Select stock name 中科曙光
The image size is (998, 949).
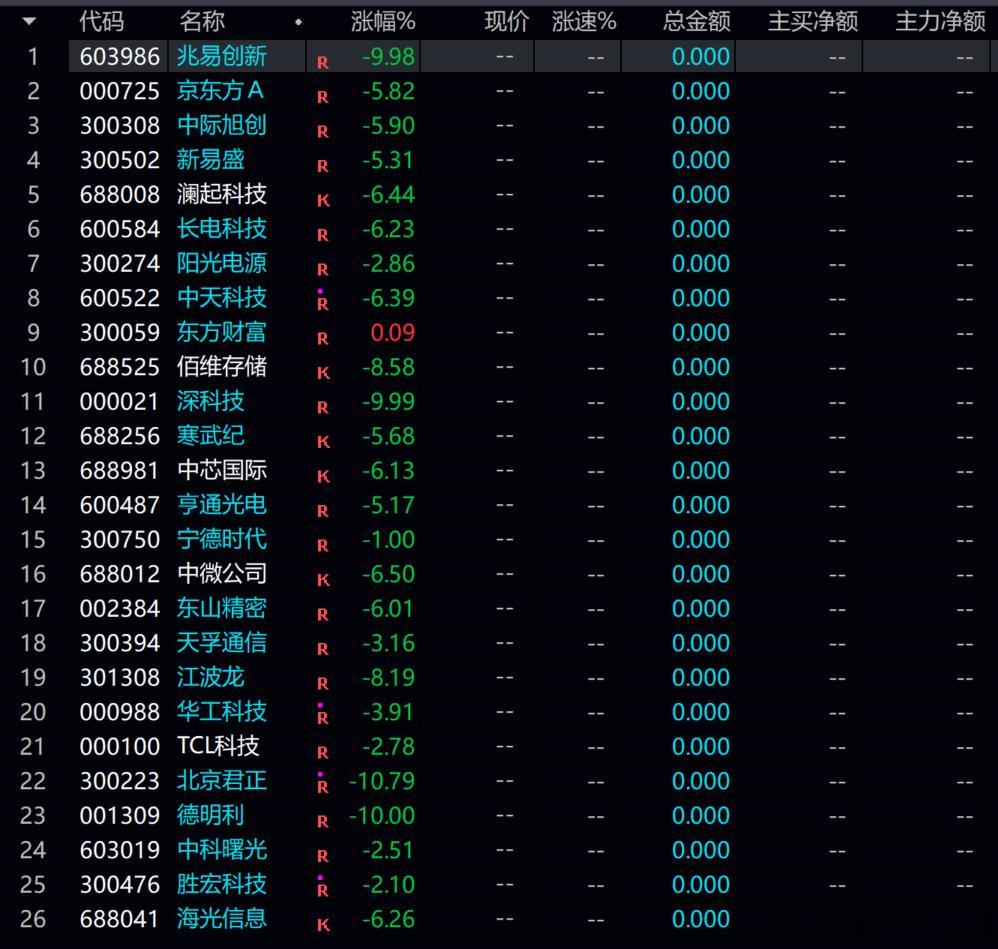pyautogui.click(x=221, y=850)
